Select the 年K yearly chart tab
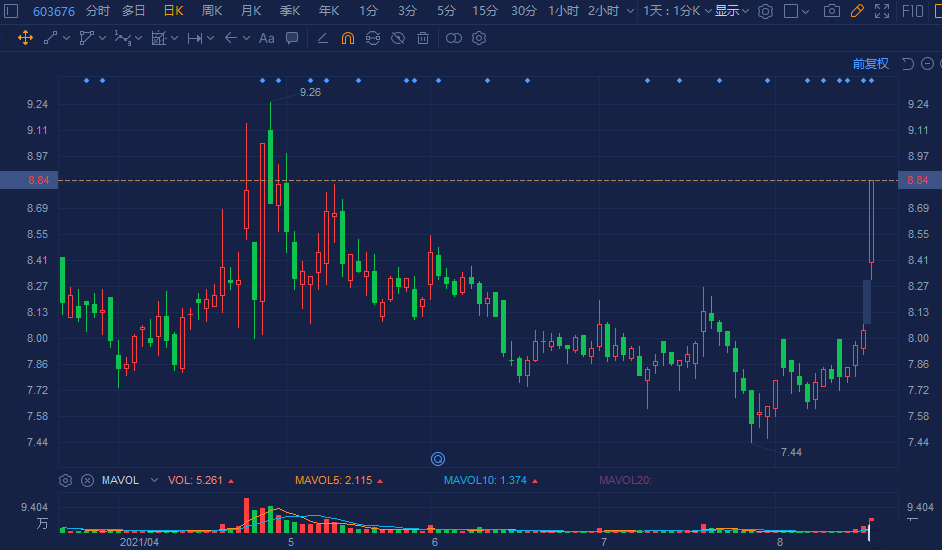Viewport: 942px width, 550px height. [329, 11]
